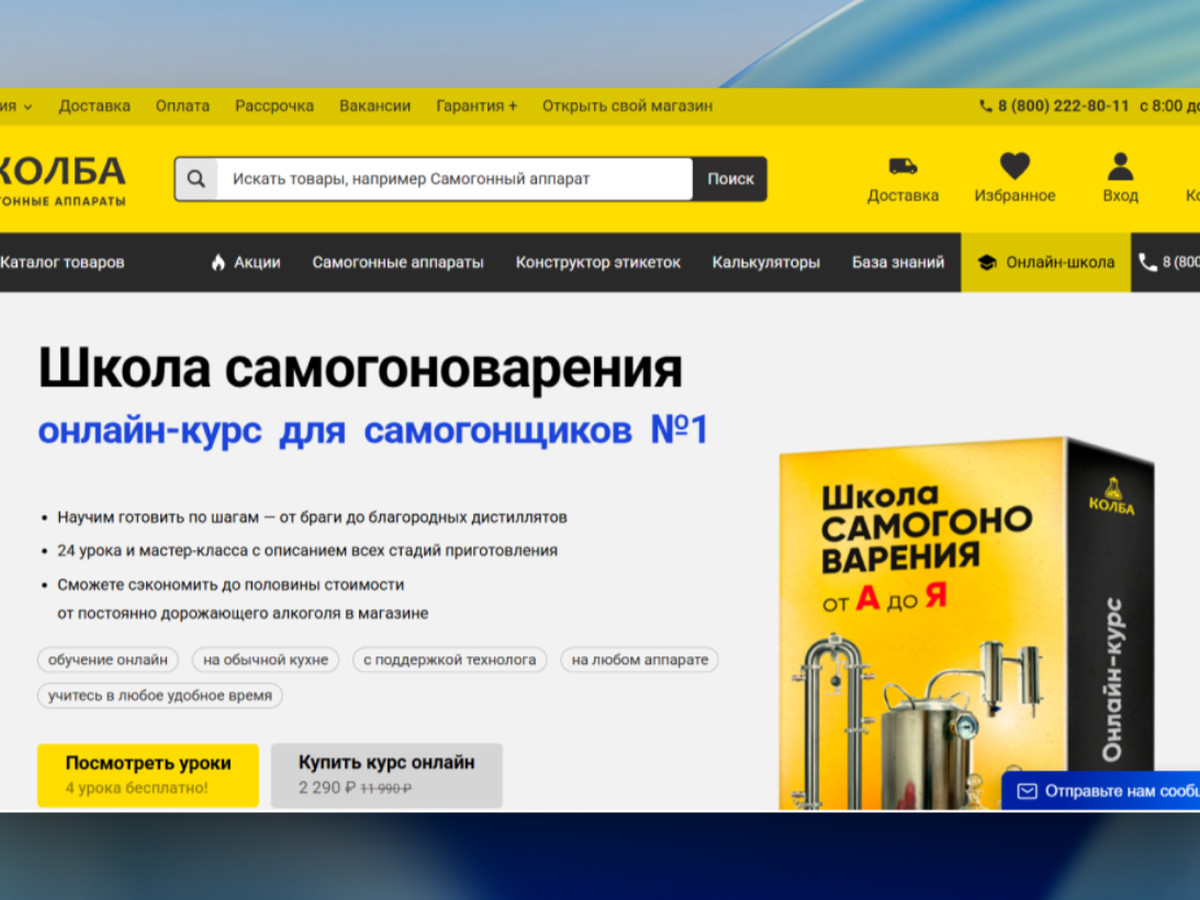Viewport: 1200px width, 900px height.
Task: Select Самогонные аппараты menu item
Action: 398,262
